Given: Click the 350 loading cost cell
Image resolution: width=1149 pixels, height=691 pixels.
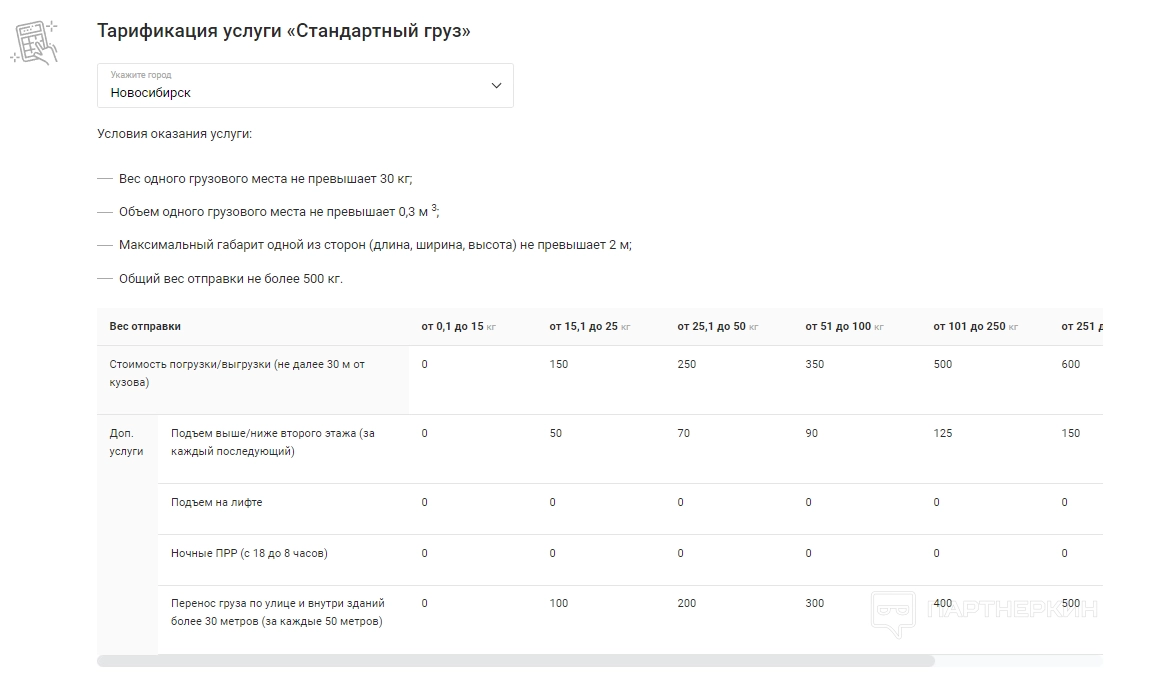Looking at the screenshot, I should [815, 364].
